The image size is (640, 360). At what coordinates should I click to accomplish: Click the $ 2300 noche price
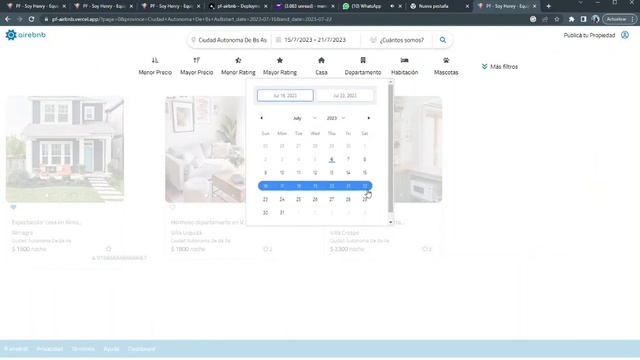coord(347,249)
